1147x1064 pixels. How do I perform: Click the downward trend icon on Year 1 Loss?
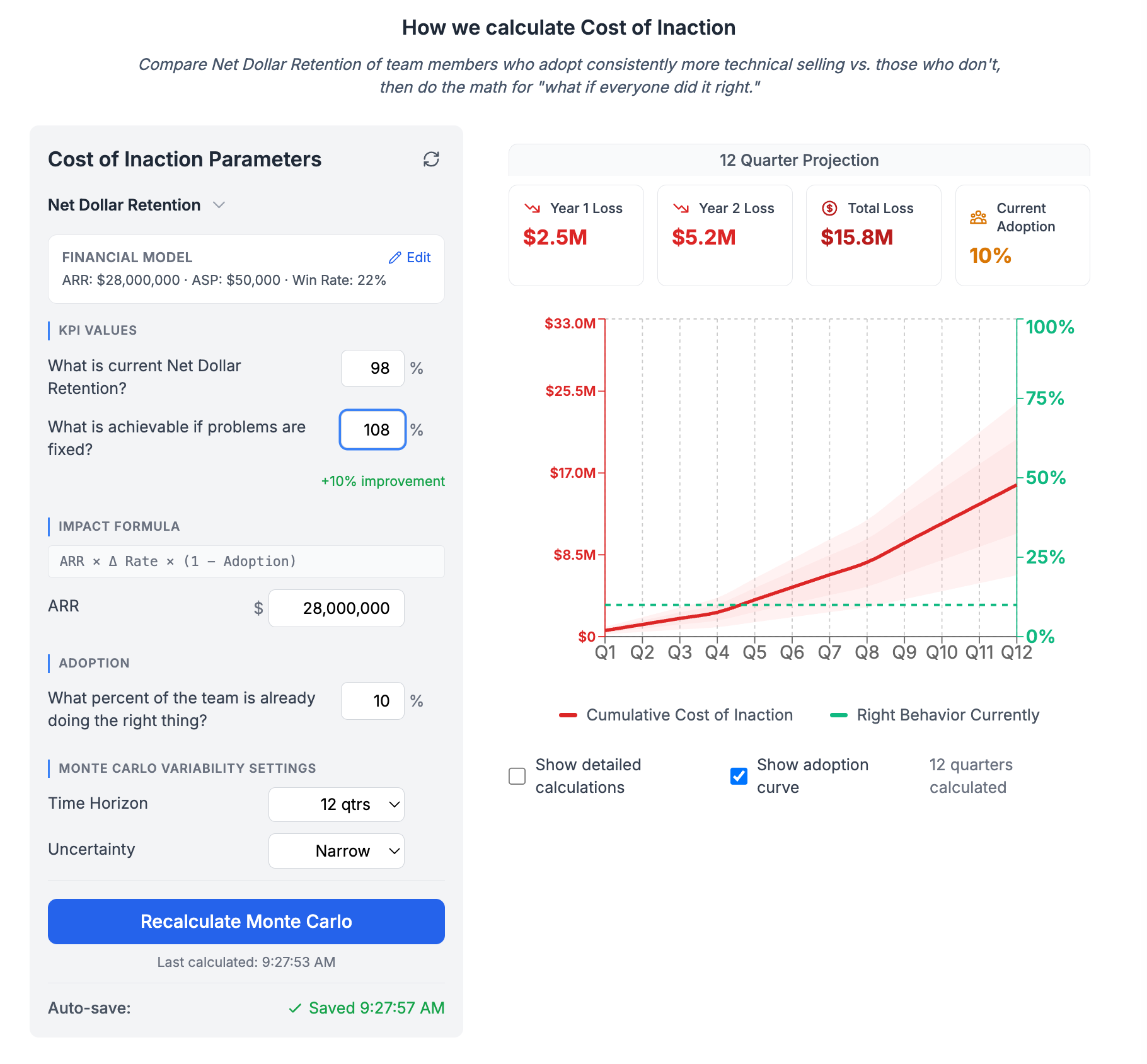(x=533, y=208)
